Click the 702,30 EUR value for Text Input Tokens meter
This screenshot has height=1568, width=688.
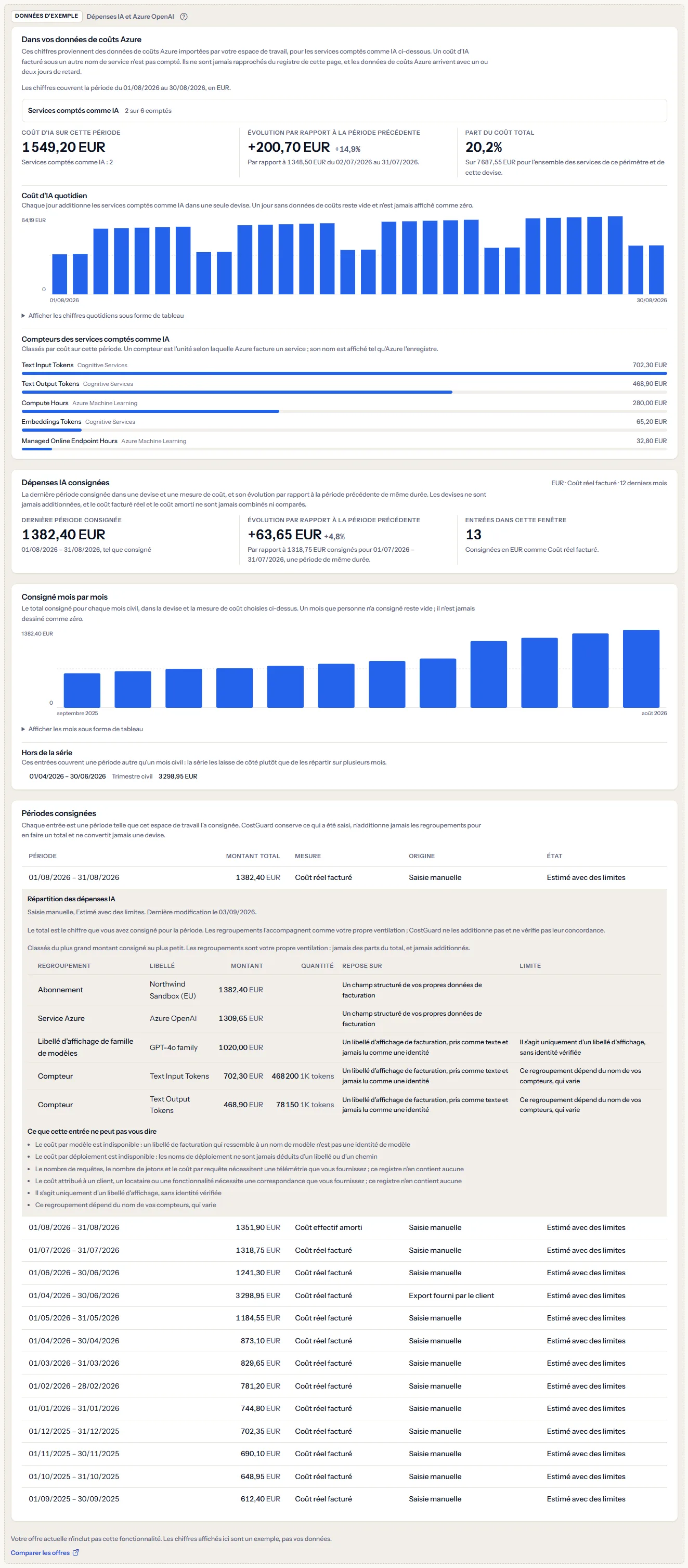(x=650, y=365)
